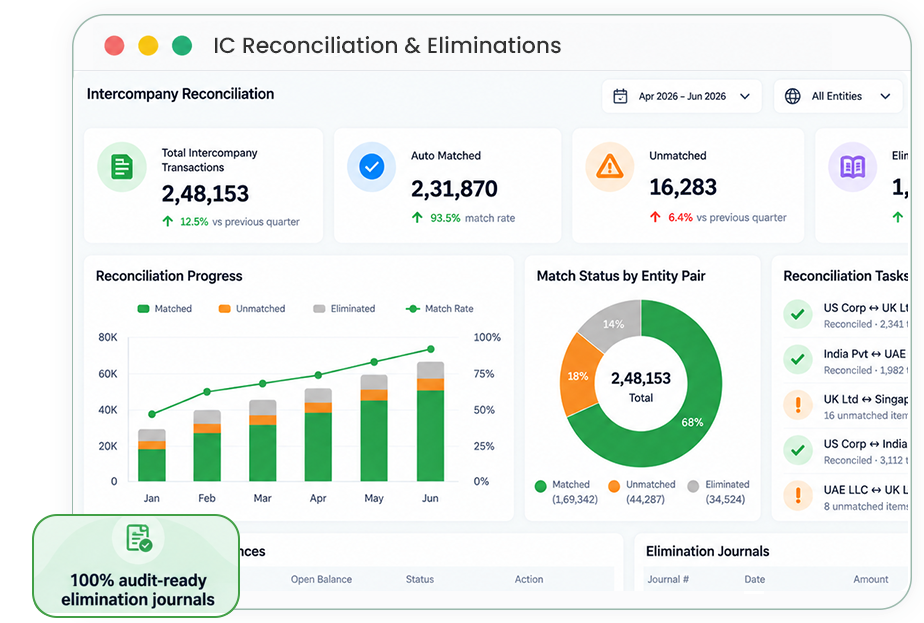Click the Match Rate point above May

pyautogui.click(x=374, y=362)
